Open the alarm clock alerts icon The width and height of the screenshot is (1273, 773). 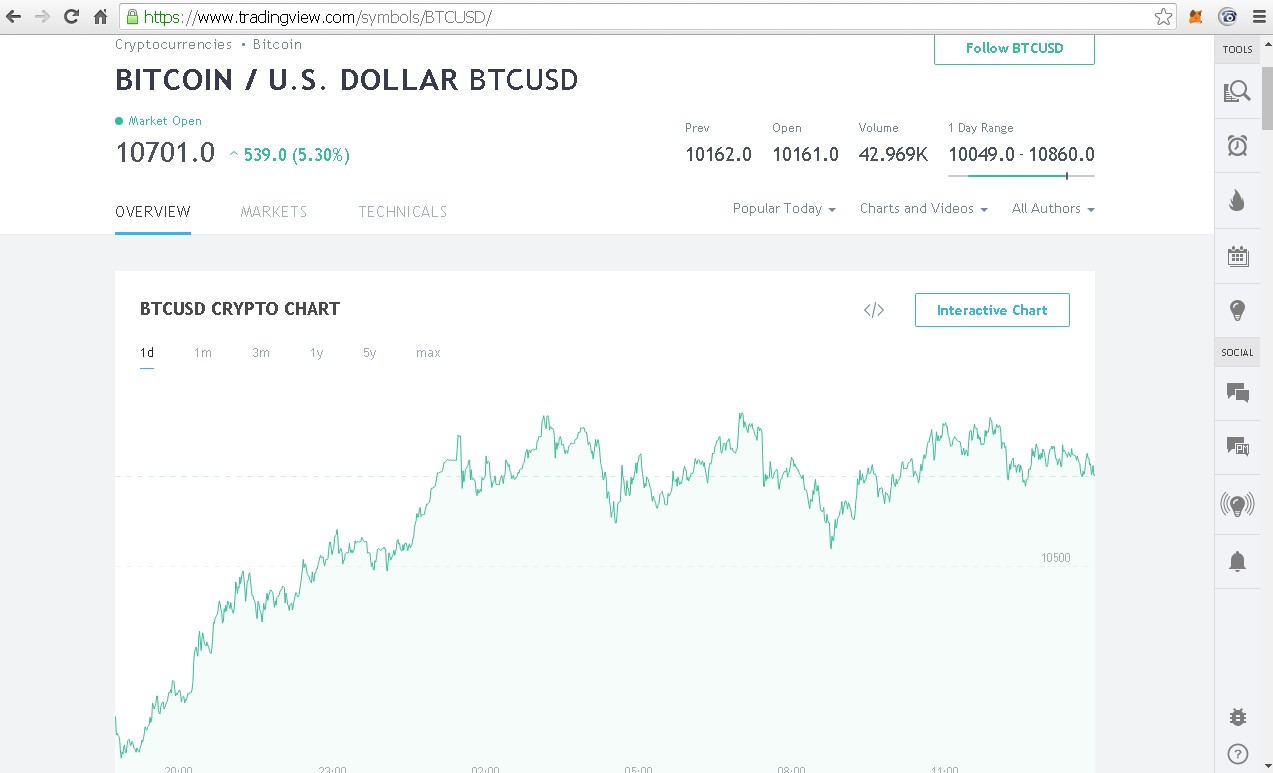1237,146
